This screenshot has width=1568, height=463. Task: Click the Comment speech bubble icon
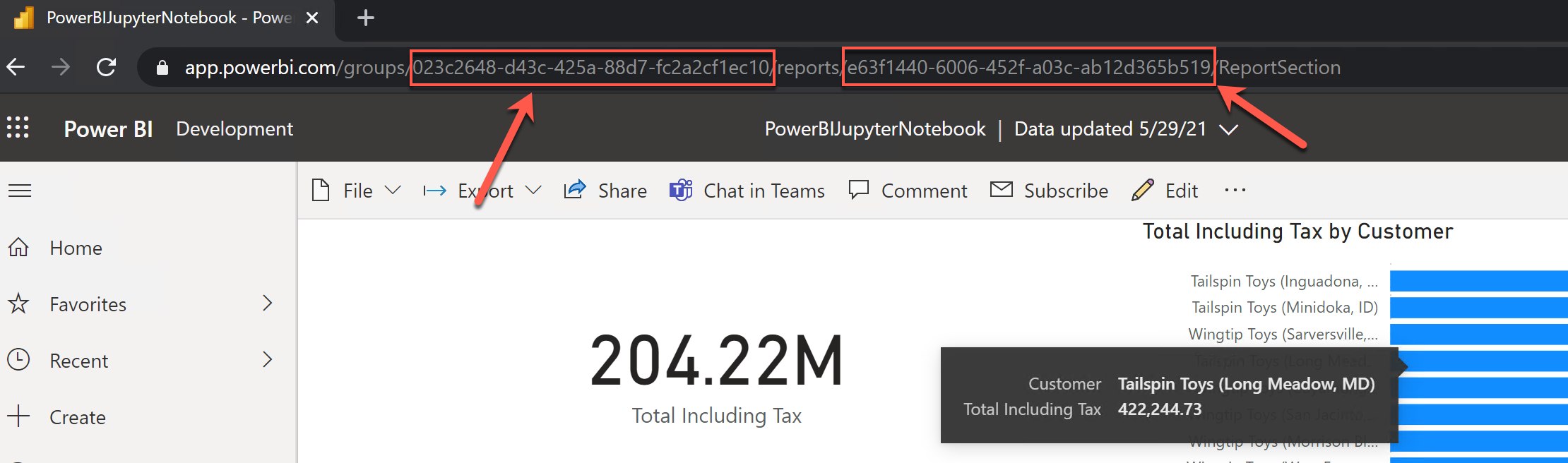(x=859, y=190)
